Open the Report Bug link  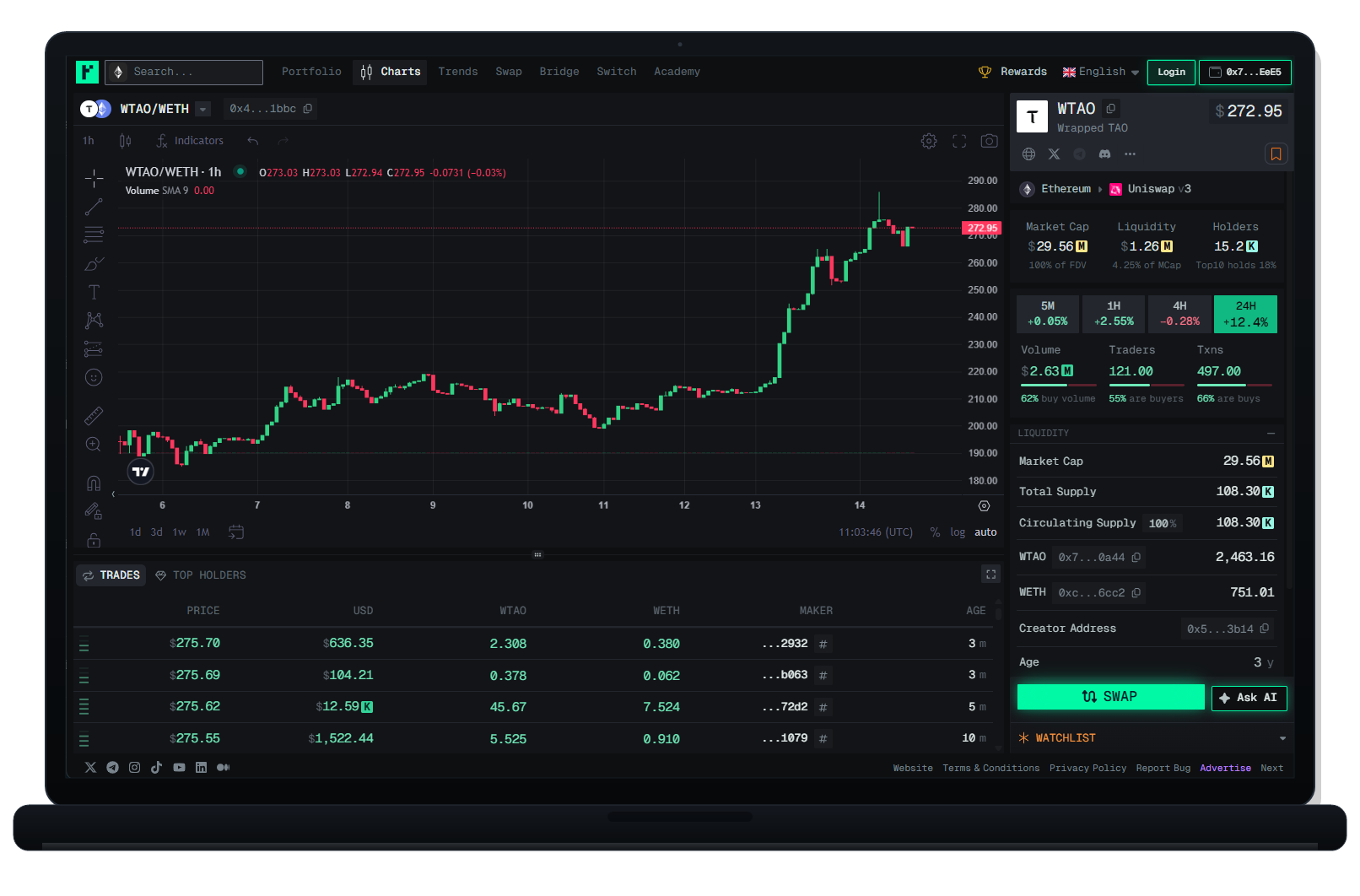pos(1163,768)
